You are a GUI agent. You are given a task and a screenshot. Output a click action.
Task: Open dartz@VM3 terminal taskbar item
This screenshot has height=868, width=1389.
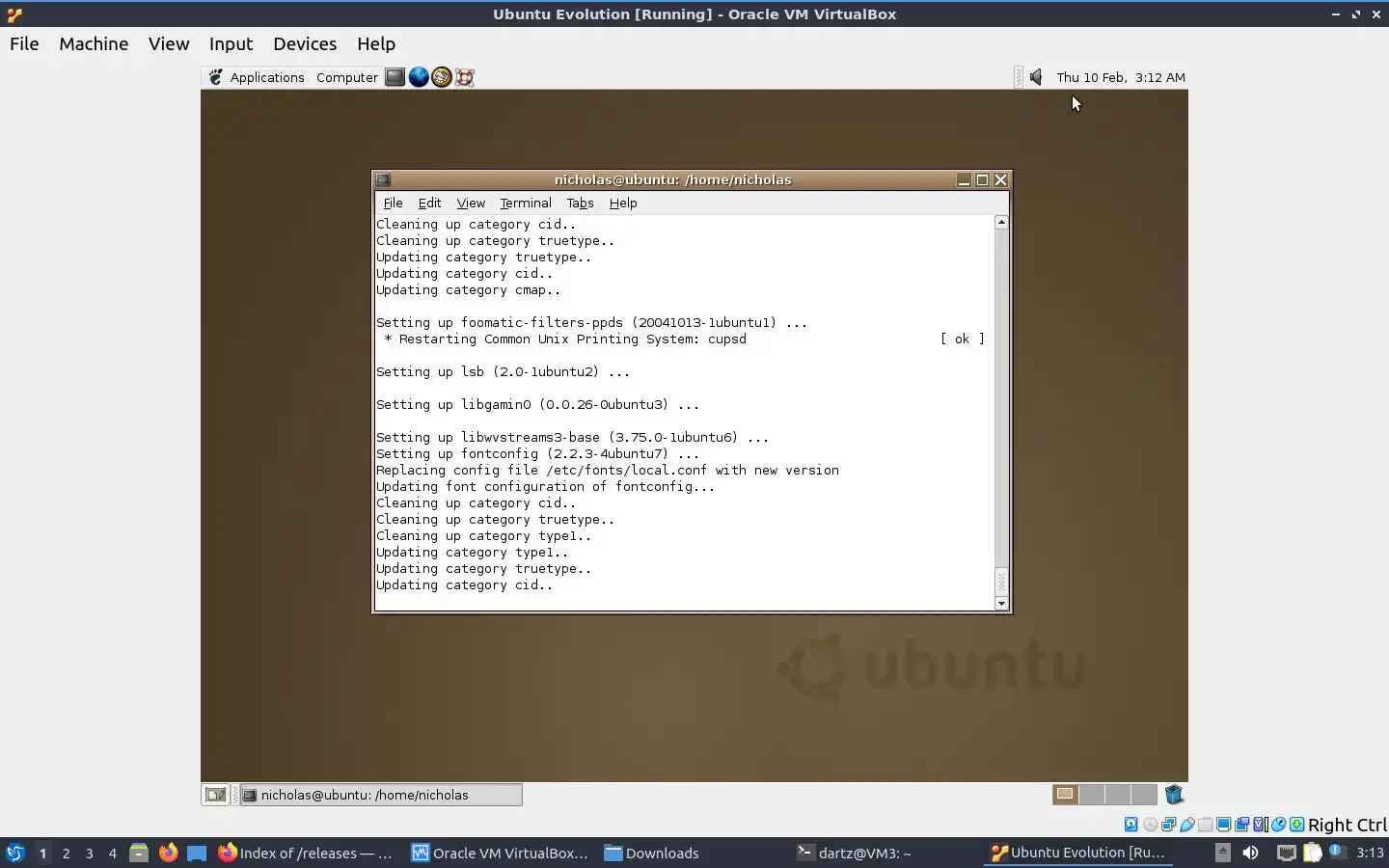pyautogui.click(x=855, y=853)
